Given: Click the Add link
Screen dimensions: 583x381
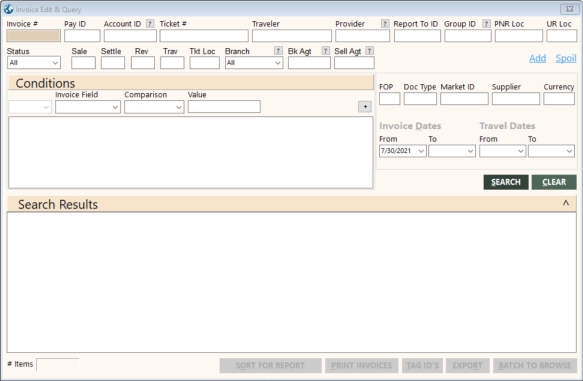Looking at the screenshot, I should tap(537, 58).
